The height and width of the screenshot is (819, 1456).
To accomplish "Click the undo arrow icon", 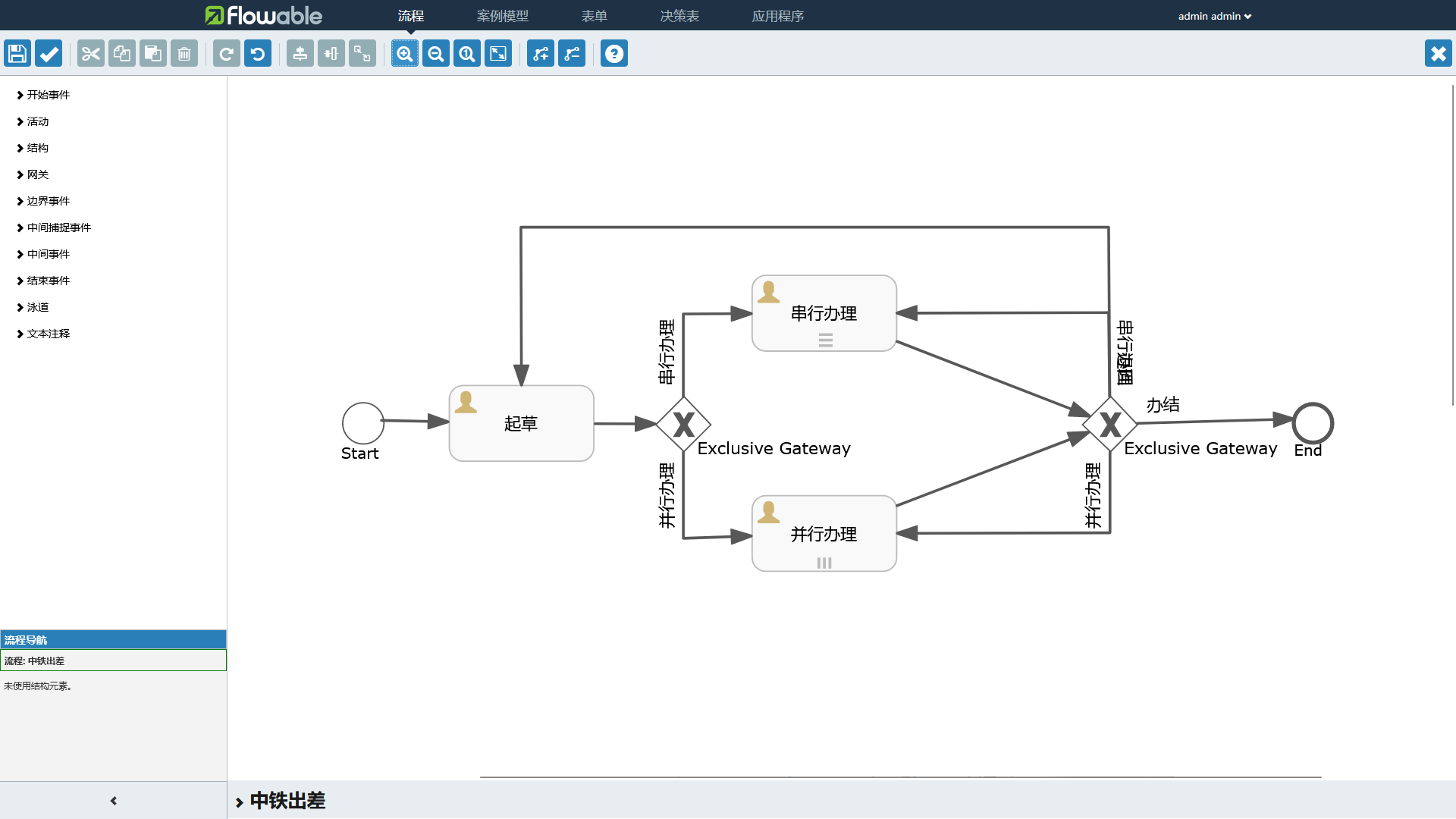I will [258, 54].
